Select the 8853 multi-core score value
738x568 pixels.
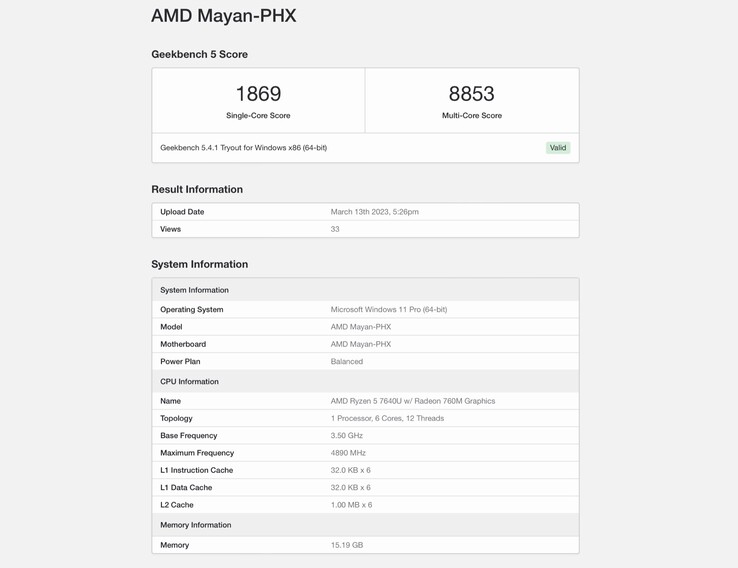(x=471, y=94)
